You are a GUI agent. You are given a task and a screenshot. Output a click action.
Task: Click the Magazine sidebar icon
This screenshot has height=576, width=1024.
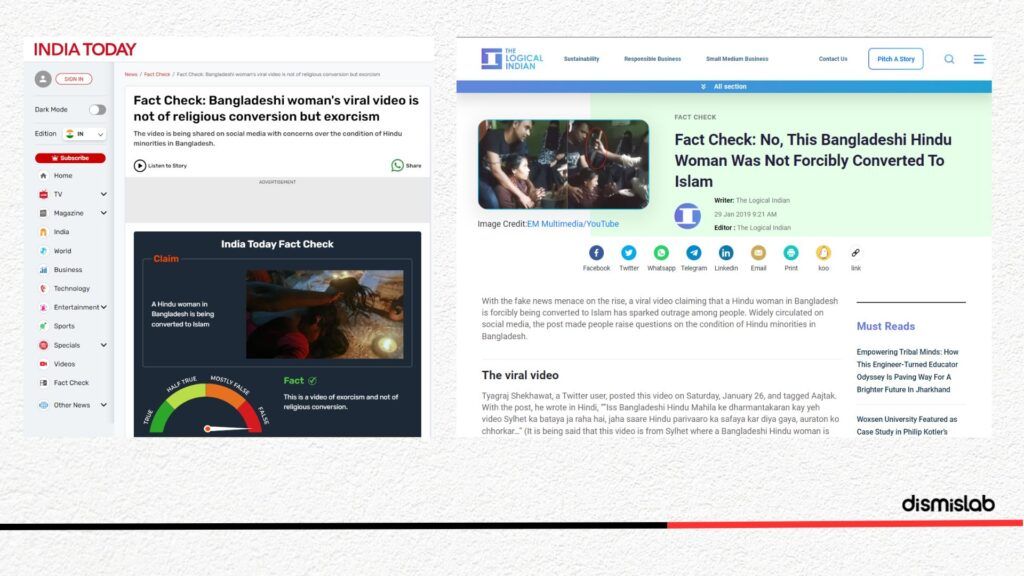(x=43, y=214)
